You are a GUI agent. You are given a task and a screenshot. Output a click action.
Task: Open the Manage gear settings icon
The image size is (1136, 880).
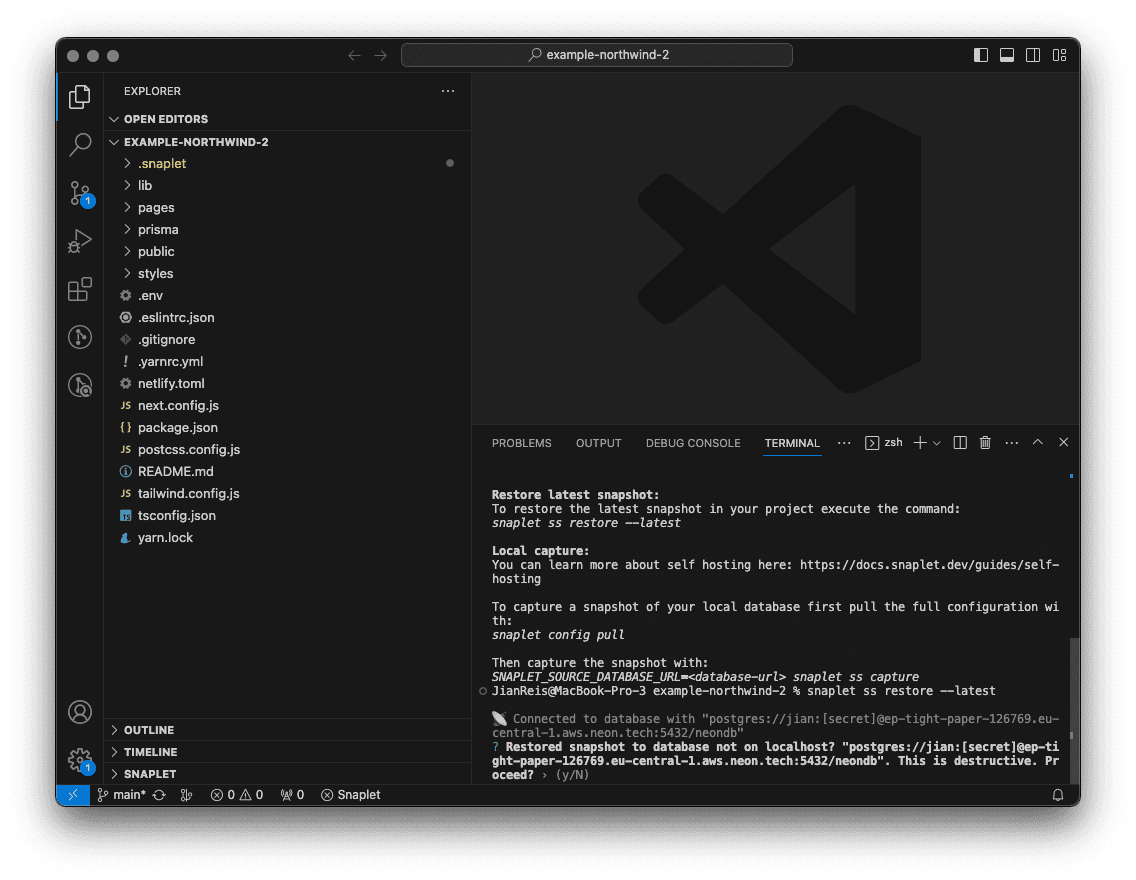point(80,760)
